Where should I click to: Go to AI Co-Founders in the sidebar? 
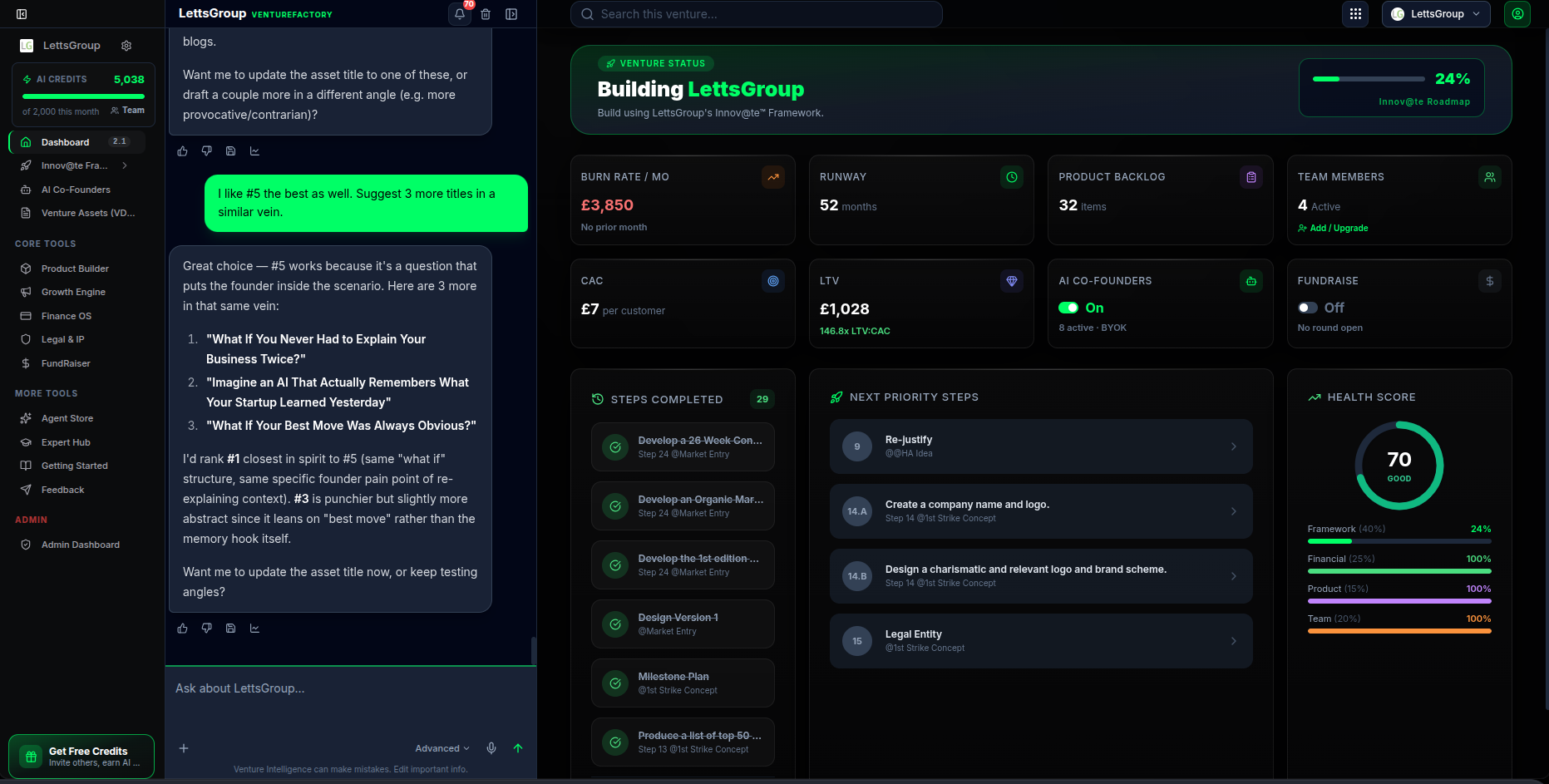77,190
